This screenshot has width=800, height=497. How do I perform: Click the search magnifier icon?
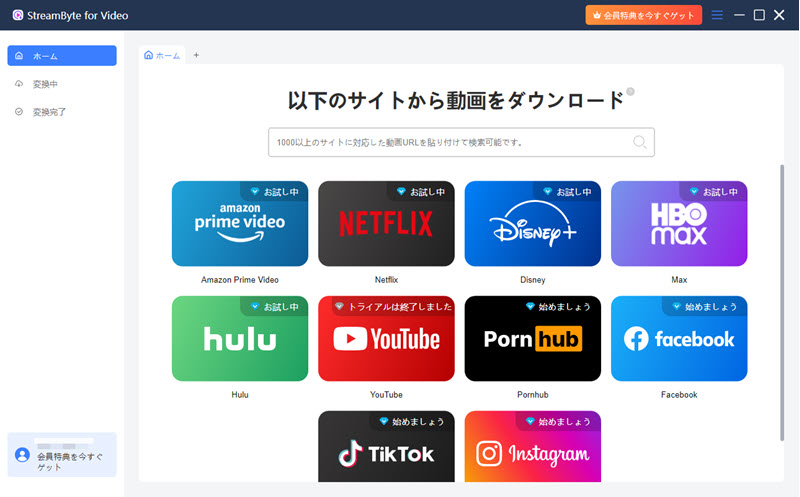[x=639, y=142]
